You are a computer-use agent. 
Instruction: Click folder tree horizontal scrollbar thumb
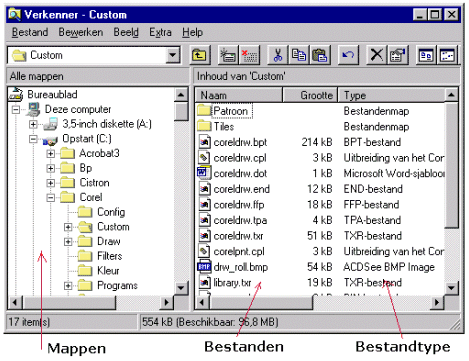pyautogui.click(x=69, y=303)
